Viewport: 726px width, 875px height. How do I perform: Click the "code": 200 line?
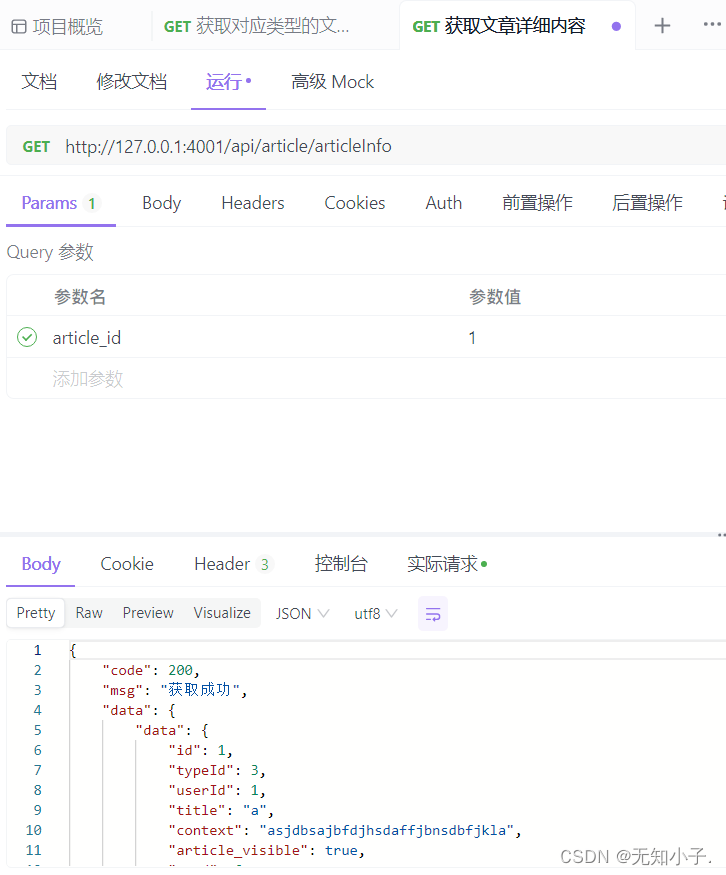pyautogui.click(x=151, y=670)
